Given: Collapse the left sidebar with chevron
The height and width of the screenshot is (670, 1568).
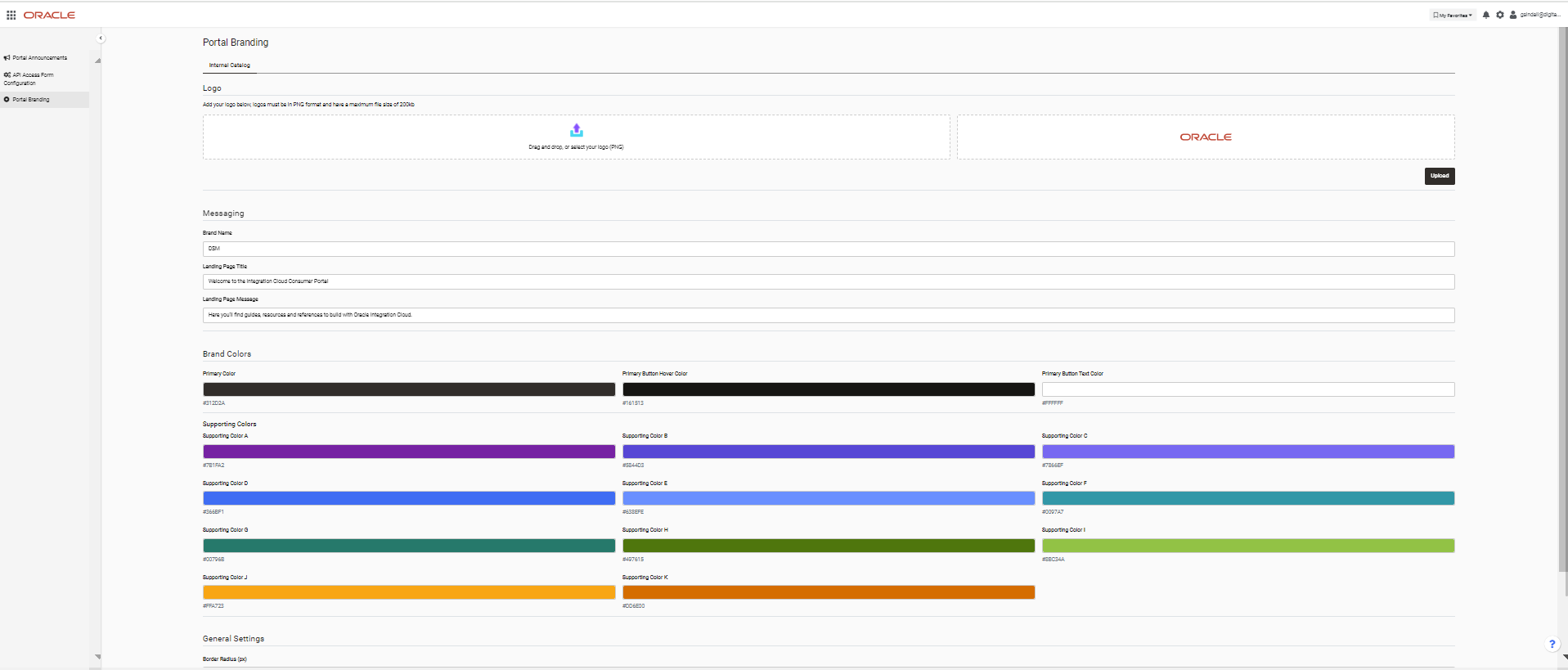Looking at the screenshot, I should coord(101,38).
